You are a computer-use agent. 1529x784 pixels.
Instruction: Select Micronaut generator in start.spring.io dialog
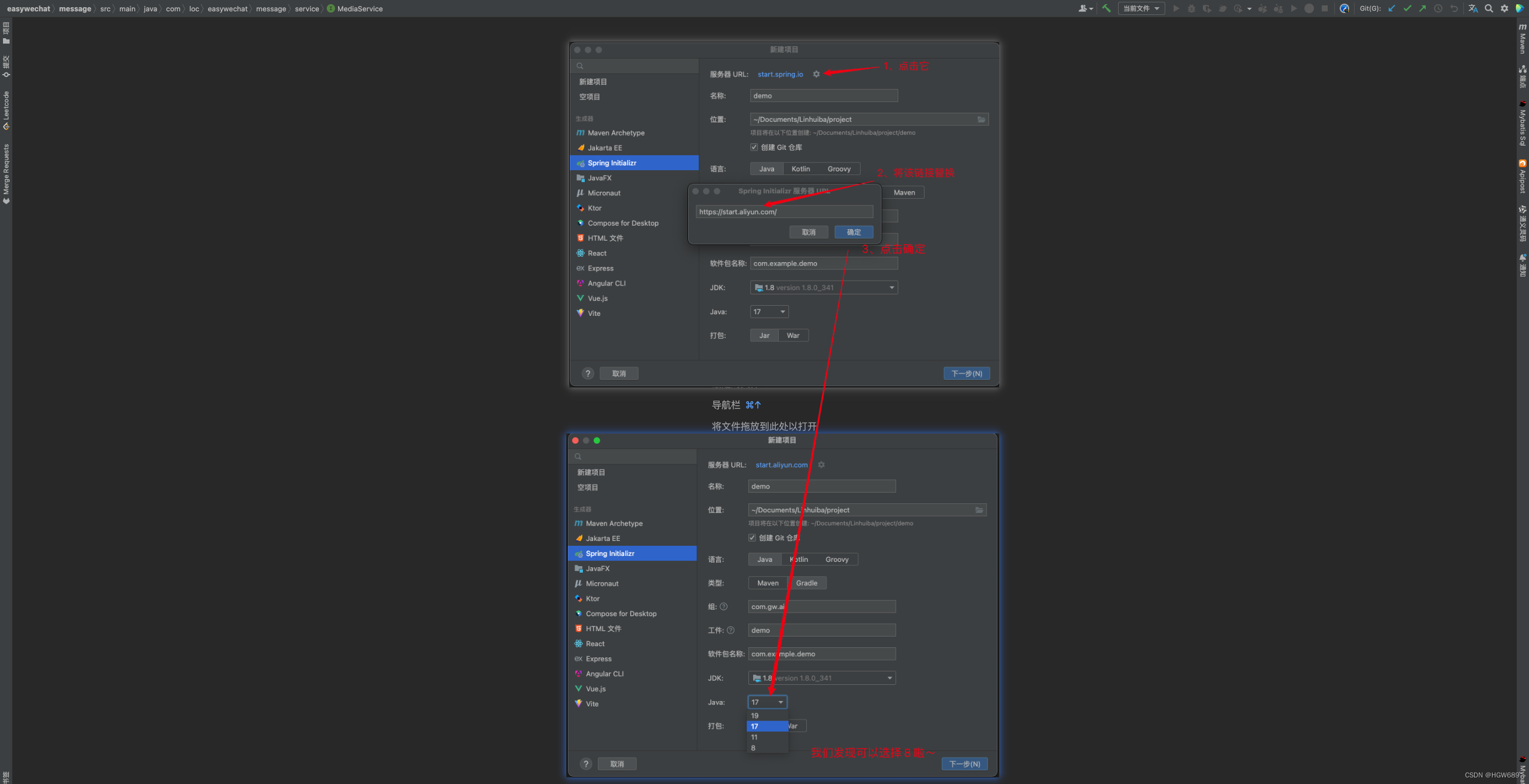(x=634, y=193)
